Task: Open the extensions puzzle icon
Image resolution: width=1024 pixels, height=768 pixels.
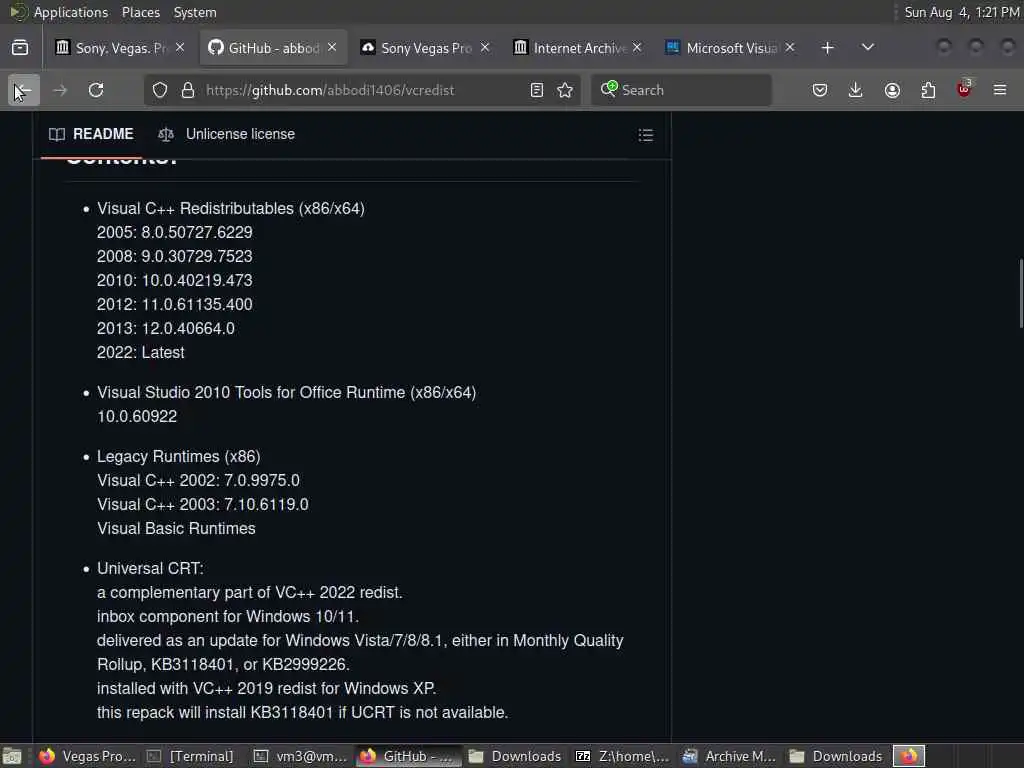Action: click(x=928, y=90)
